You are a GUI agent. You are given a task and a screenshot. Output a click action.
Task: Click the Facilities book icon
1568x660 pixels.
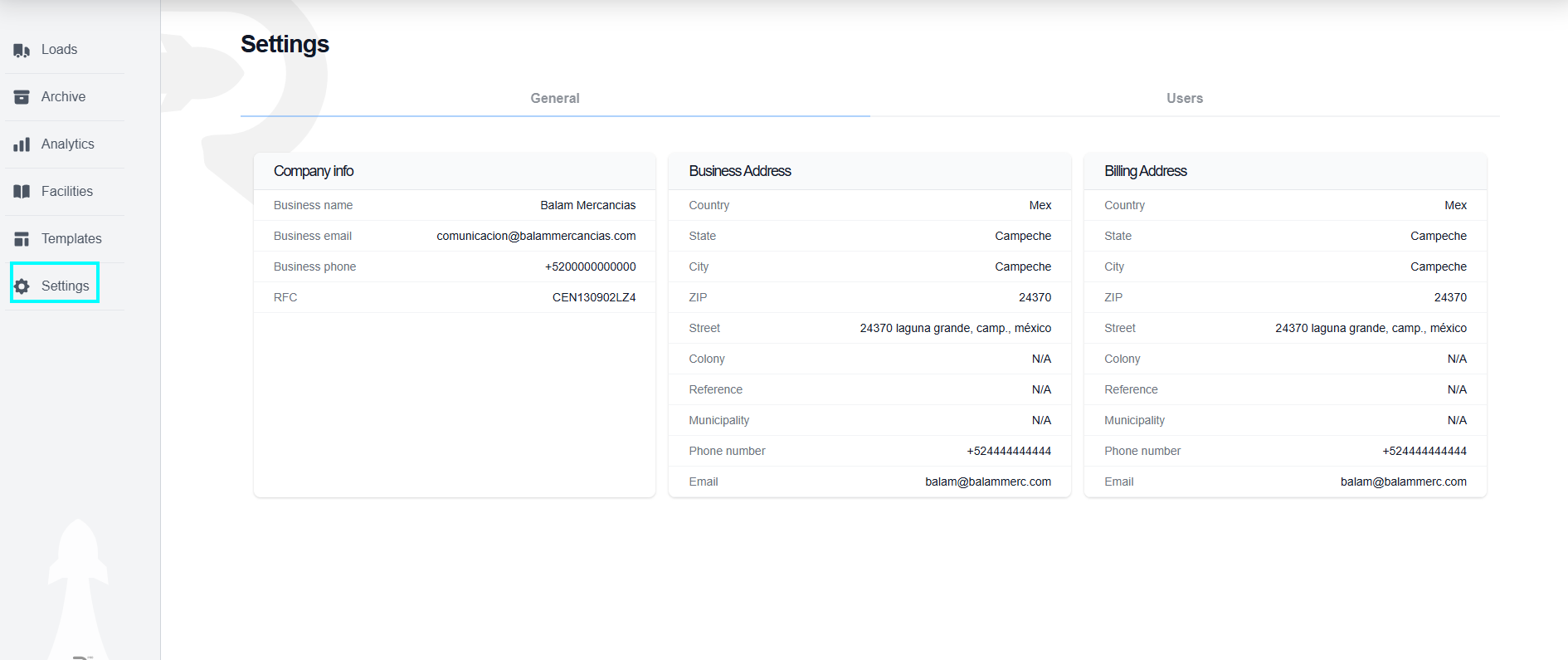click(x=22, y=192)
